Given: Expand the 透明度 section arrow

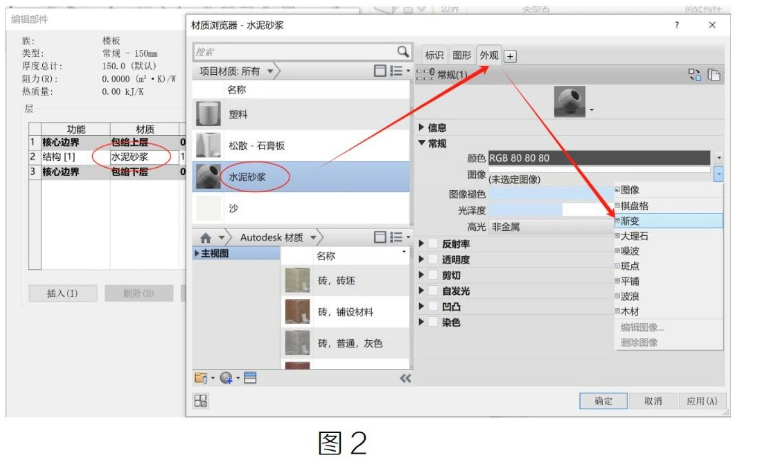Looking at the screenshot, I should click(x=421, y=259).
